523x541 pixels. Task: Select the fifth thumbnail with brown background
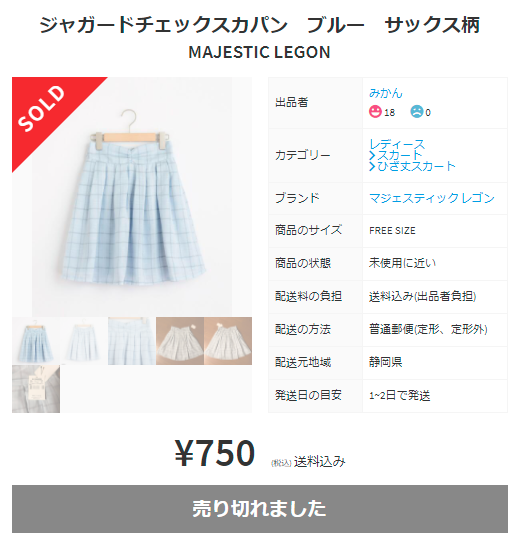(x=228, y=341)
